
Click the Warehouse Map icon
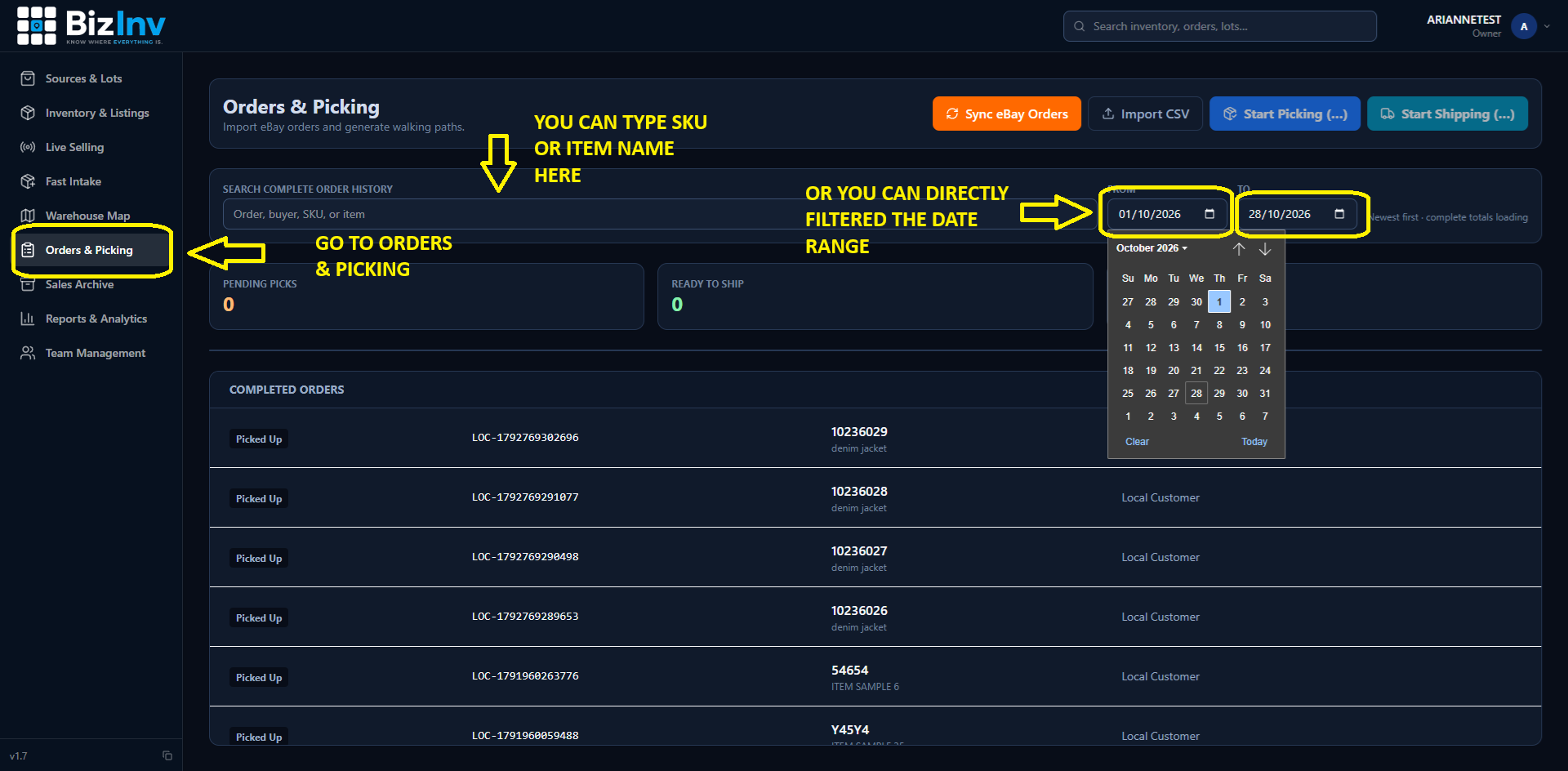click(x=28, y=216)
